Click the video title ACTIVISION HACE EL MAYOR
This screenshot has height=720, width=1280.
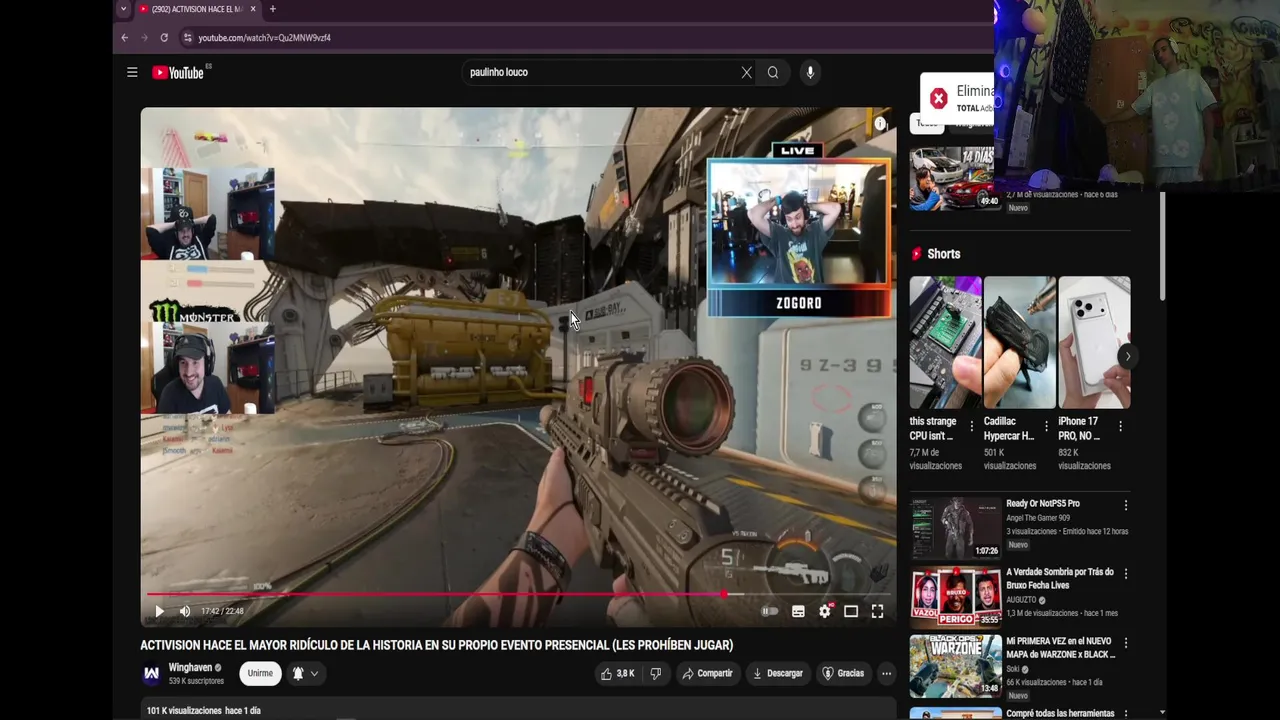[x=437, y=645]
